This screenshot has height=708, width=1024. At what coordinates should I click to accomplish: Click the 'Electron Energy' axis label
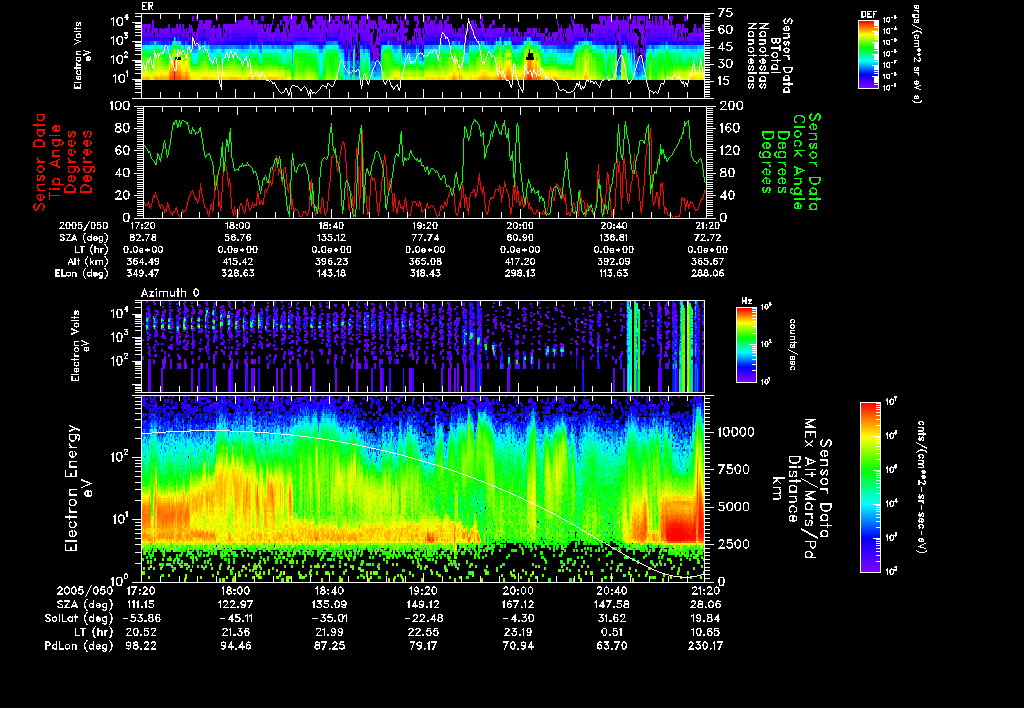click(72, 488)
